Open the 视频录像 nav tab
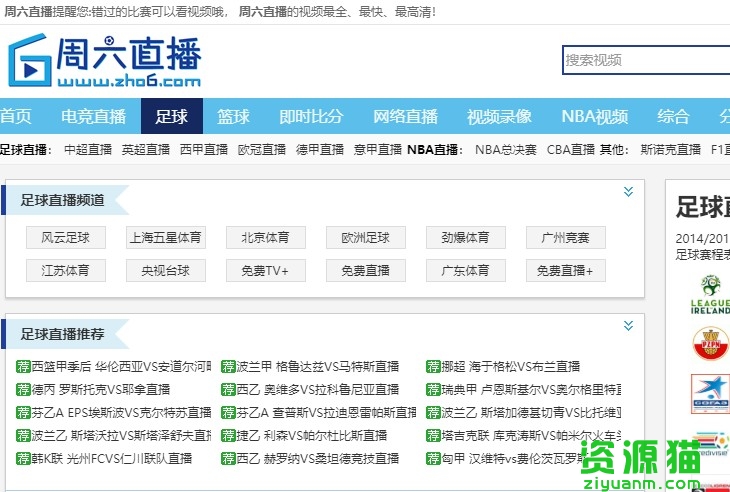This screenshot has height=492, width=730. point(499,116)
